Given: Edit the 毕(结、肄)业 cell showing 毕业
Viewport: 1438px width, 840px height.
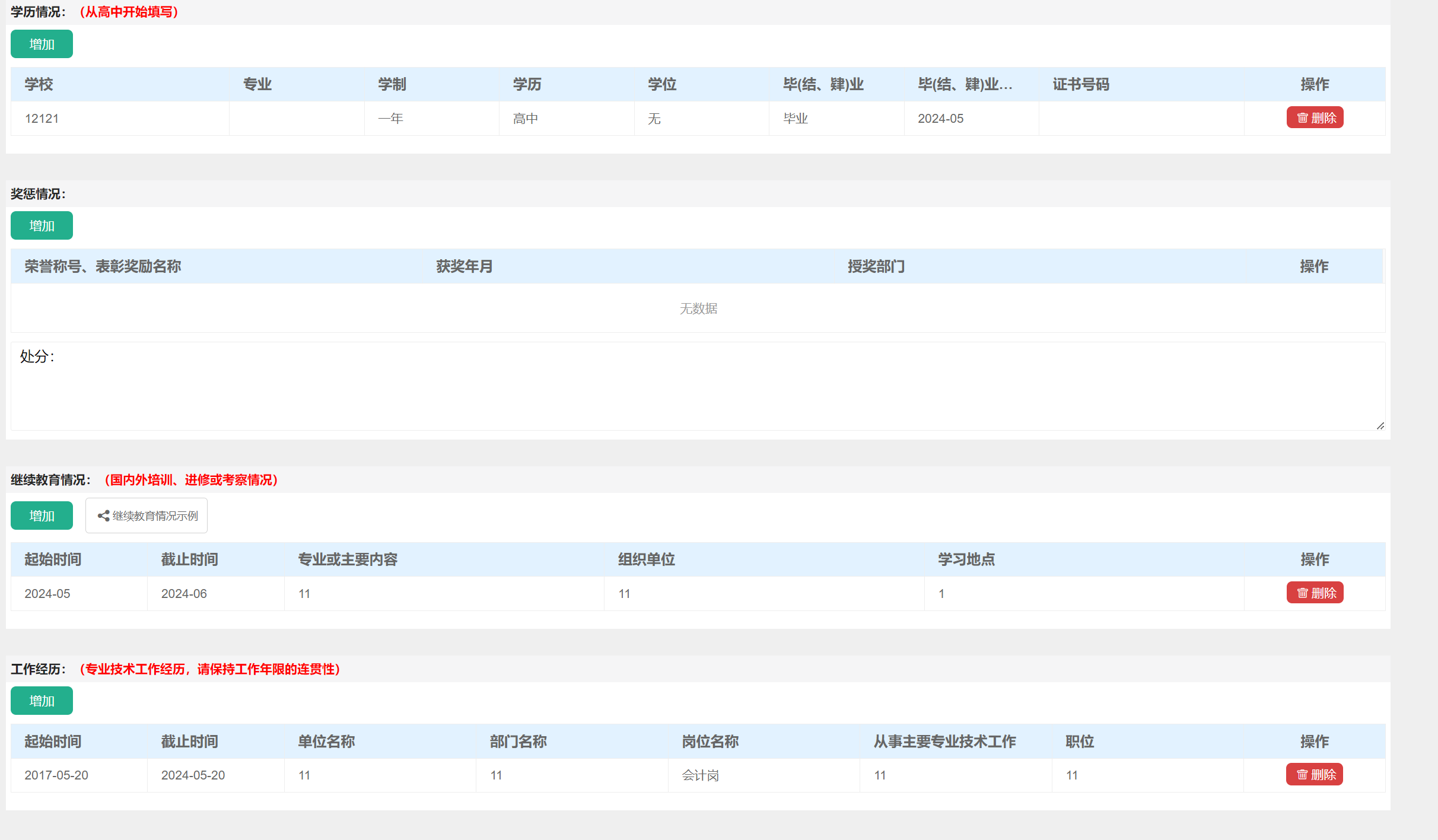Looking at the screenshot, I should 835,118.
